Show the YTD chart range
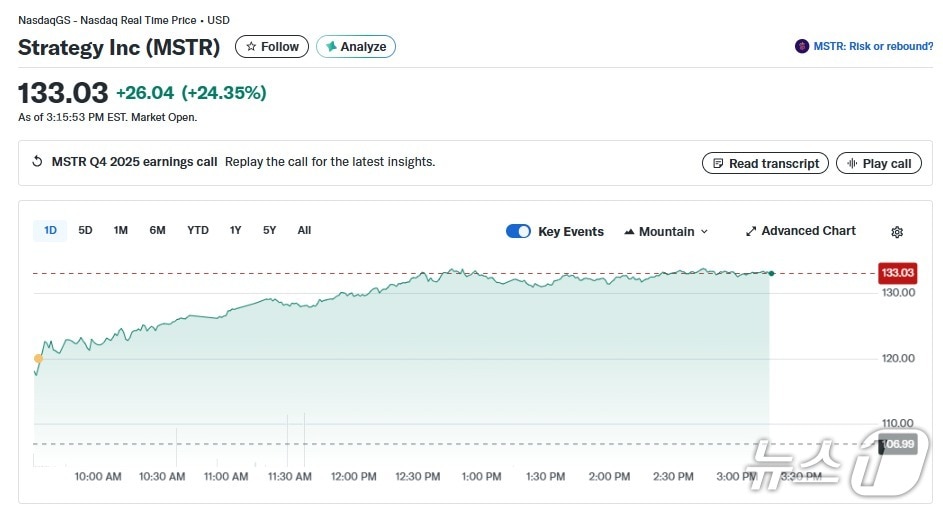This screenshot has height=510, width=943. [198, 231]
